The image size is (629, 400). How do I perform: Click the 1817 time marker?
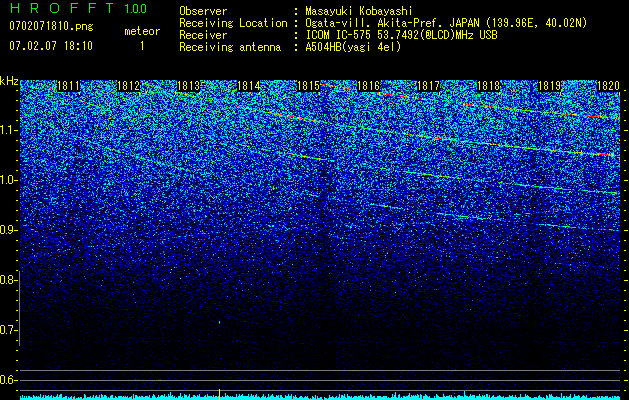point(428,86)
